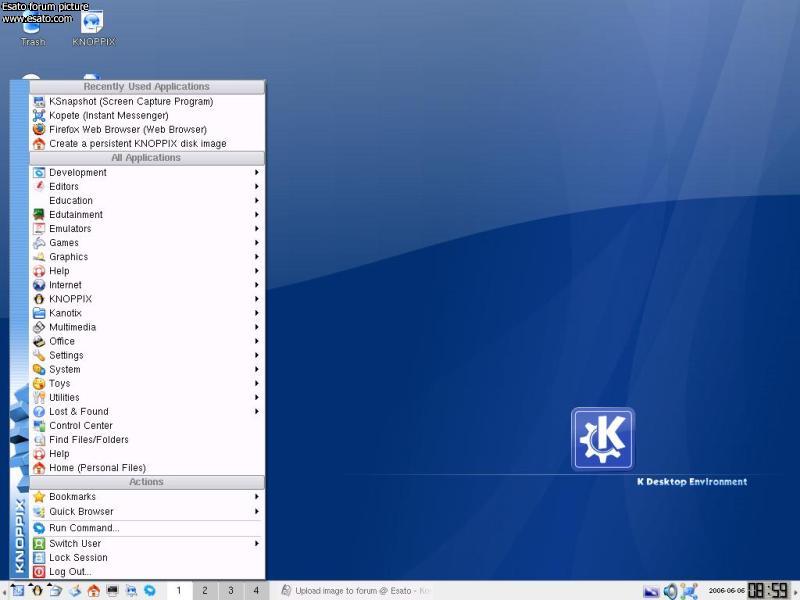The height and width of the screenshot is (600, 800).
Task: Click the date 2006-06-06 in panel
Action: point(727,591)
